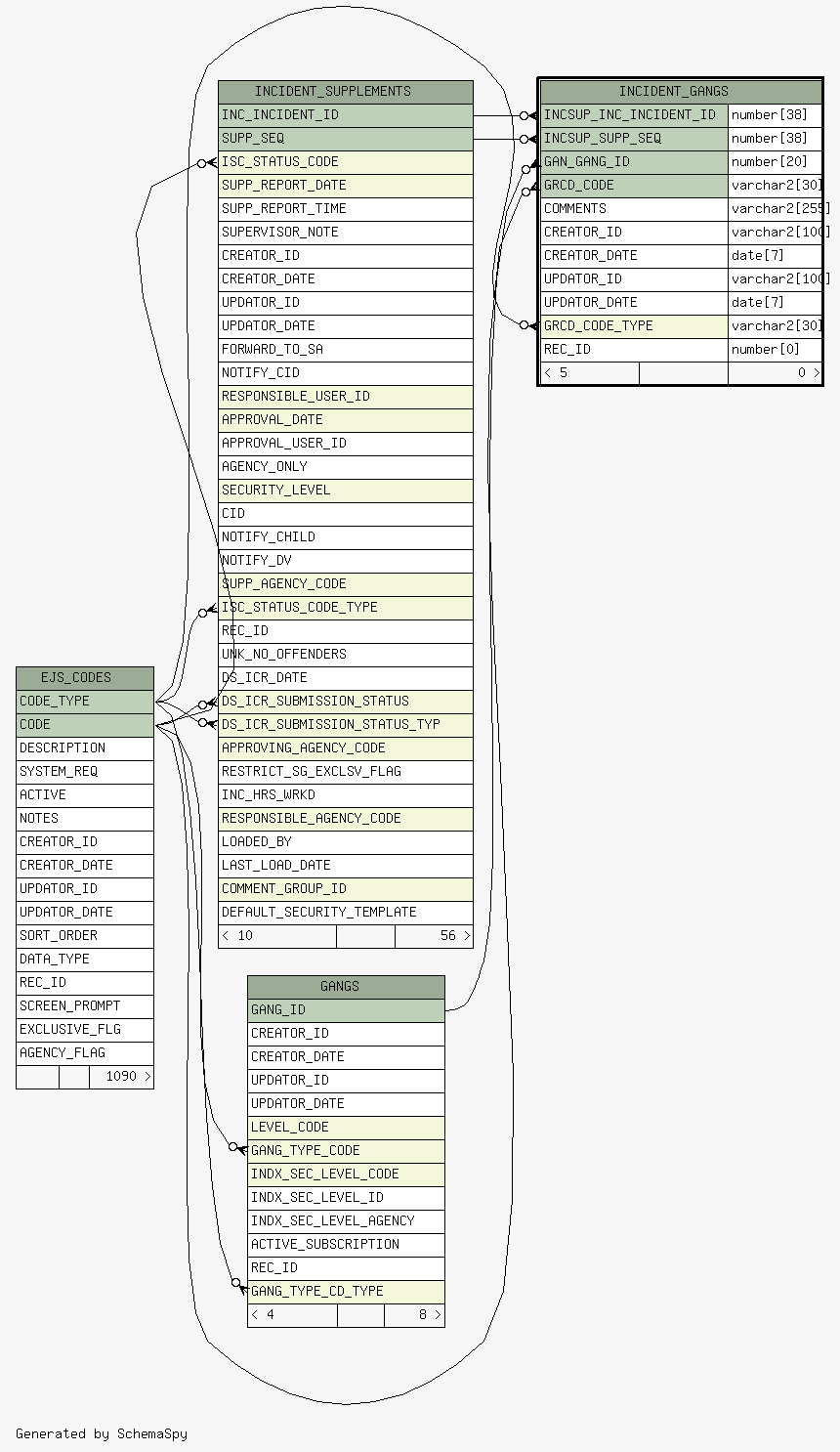The image size is (840, 1452).
Task: Click the INCSUP_INC_INCIDENT_ID column
Action: click(x=634, y=115)
